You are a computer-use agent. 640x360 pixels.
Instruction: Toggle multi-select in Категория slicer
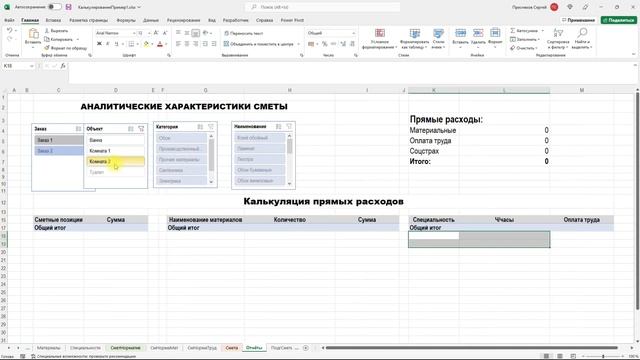[x=200, y=127]
